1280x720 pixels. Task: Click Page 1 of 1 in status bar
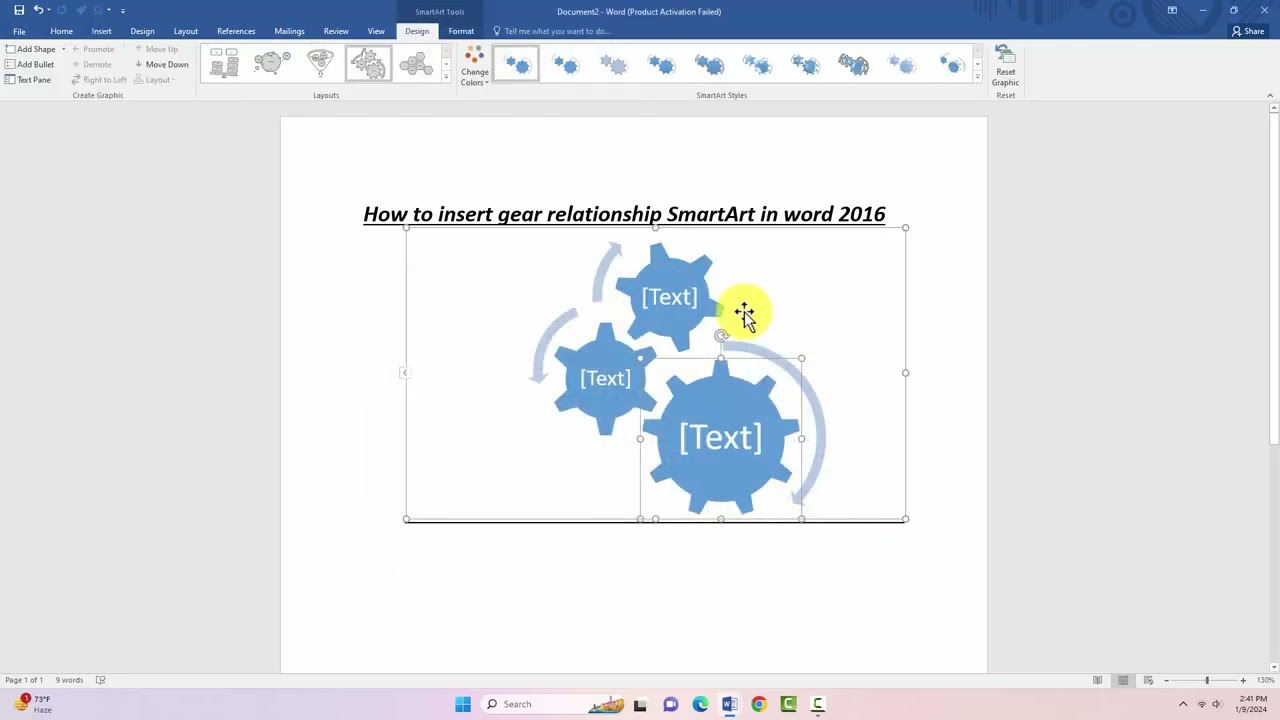point(24,680)
